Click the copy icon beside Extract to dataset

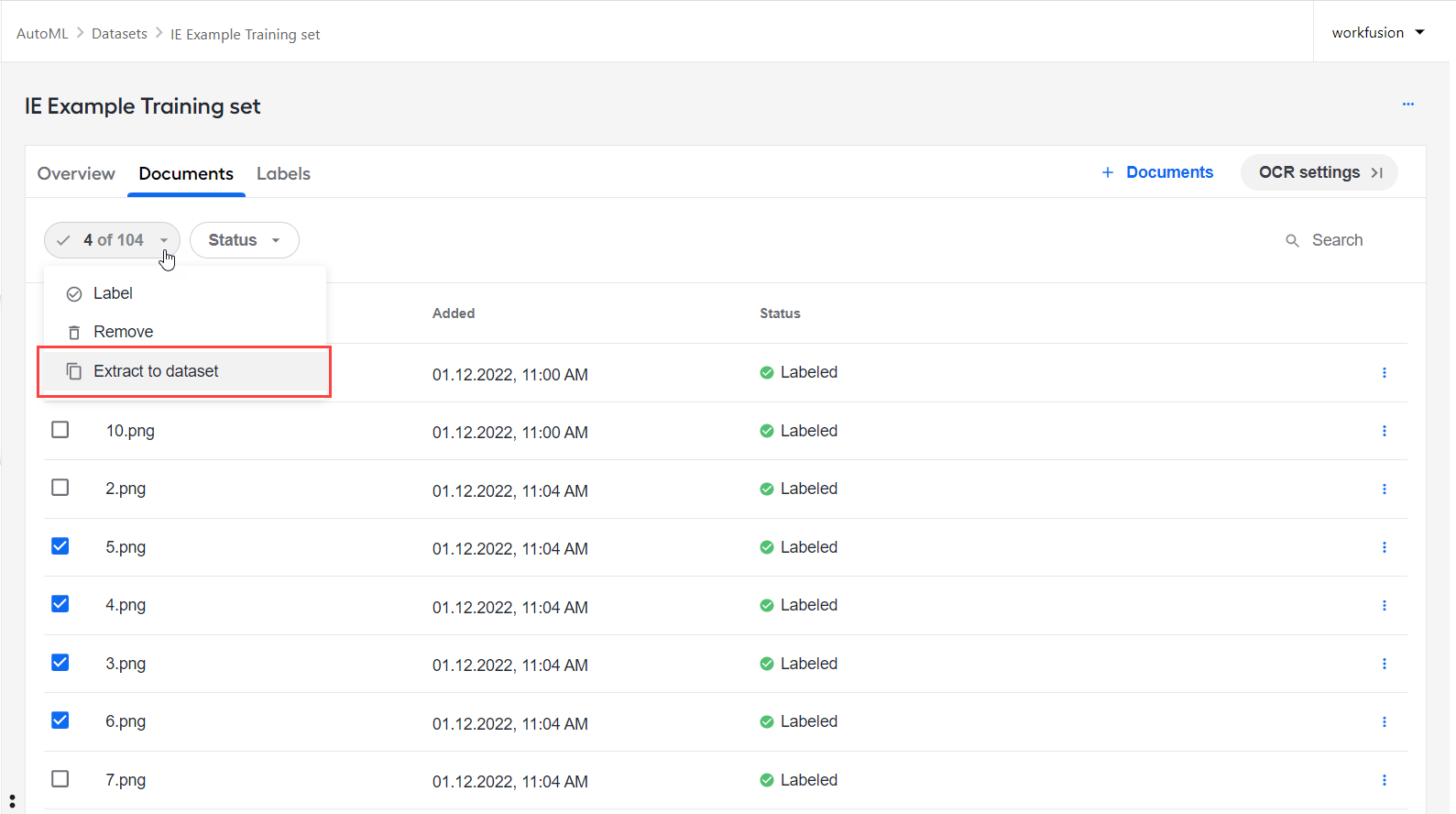tap(74, 371)
